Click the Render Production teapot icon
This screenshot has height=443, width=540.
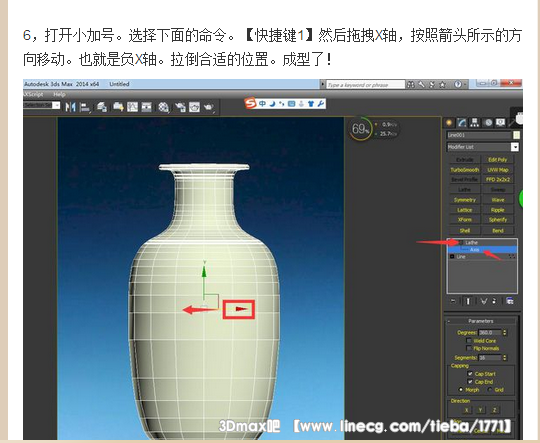pos(208,107)
